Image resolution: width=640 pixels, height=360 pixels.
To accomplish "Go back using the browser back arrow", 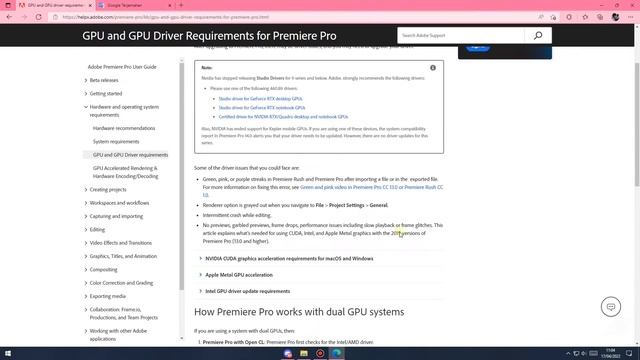I will click(x=9, y=17).
